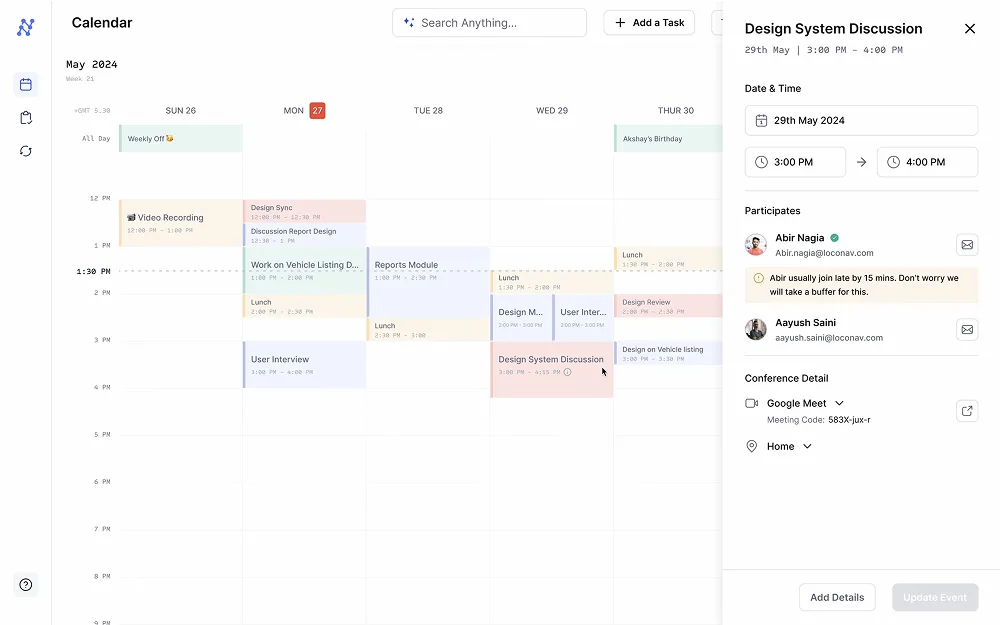Open Wednesday's Lunch event
This screenshot has height=625, width=1000.
[552, 282]
